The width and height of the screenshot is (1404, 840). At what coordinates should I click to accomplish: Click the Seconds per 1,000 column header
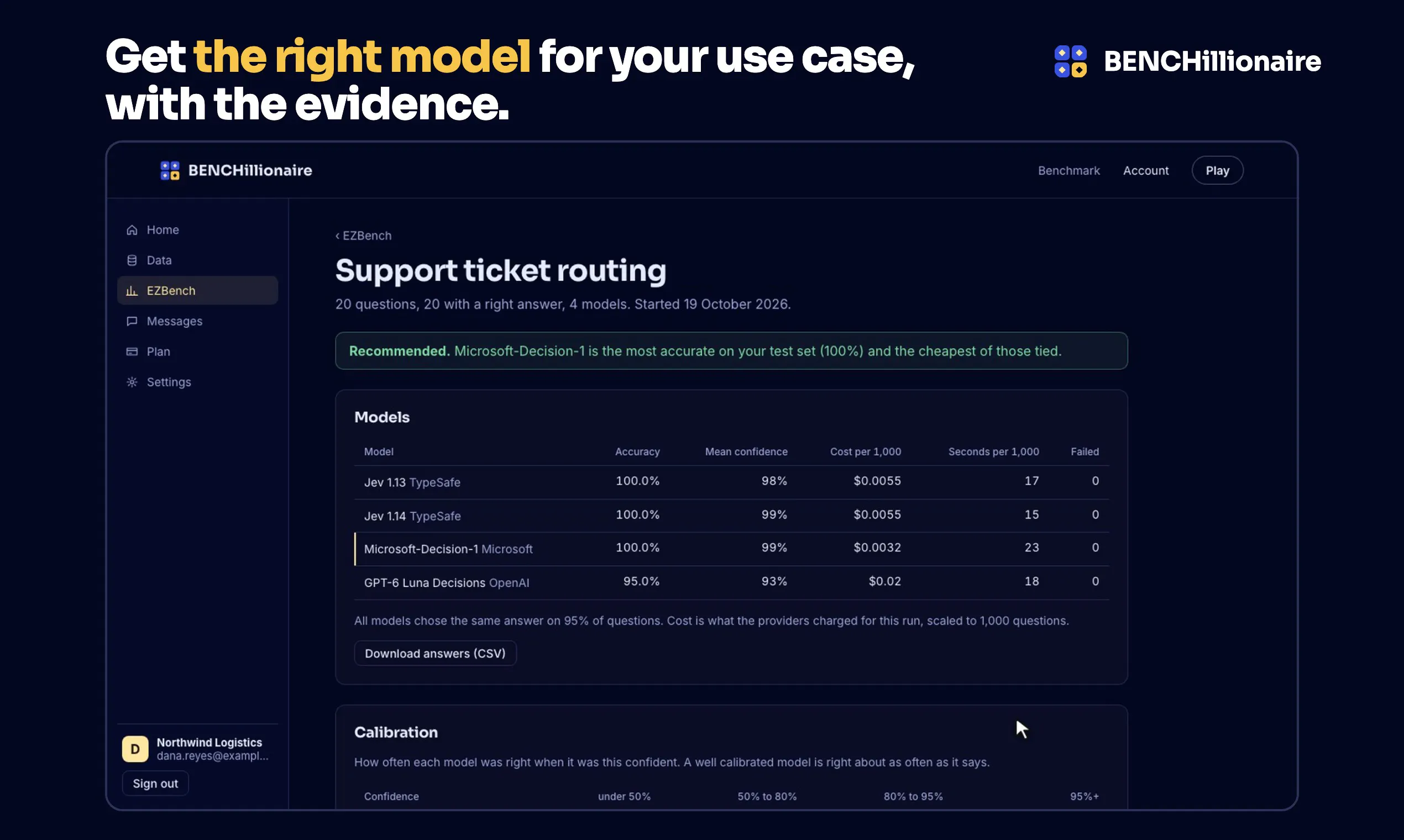click(993, 452)
